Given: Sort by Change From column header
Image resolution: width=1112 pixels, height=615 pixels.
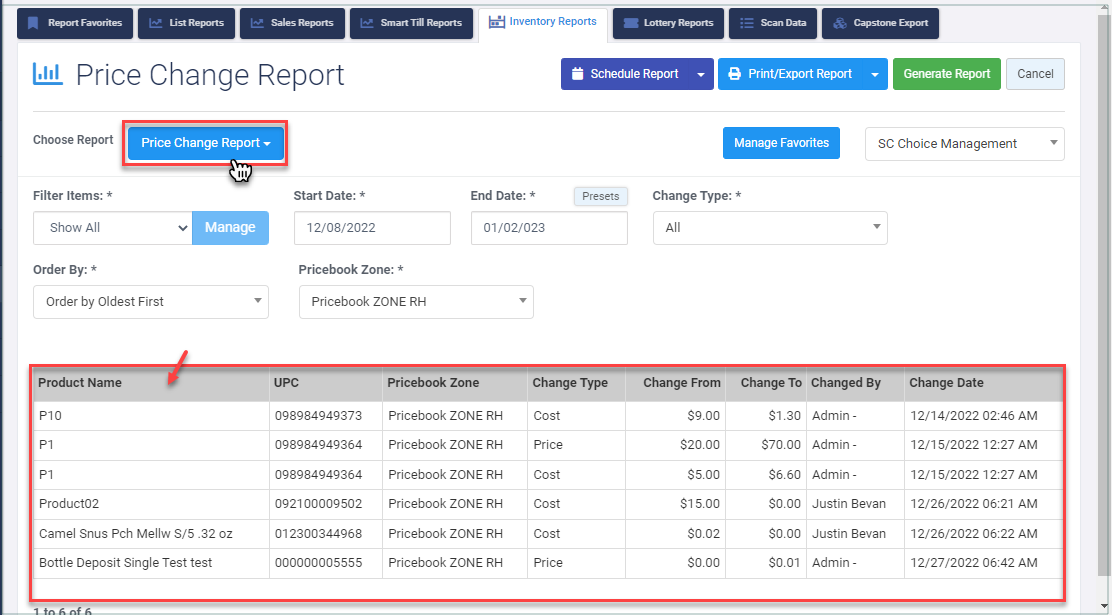Looking at the screenshot, I should tap(675, 384).
